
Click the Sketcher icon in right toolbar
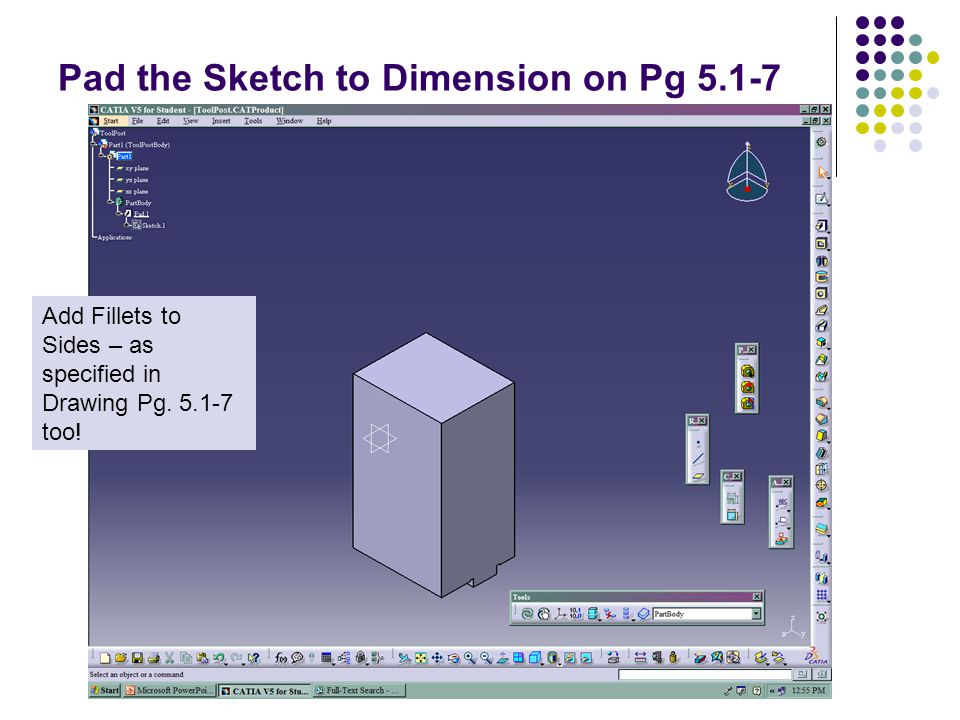pos(822,198)
